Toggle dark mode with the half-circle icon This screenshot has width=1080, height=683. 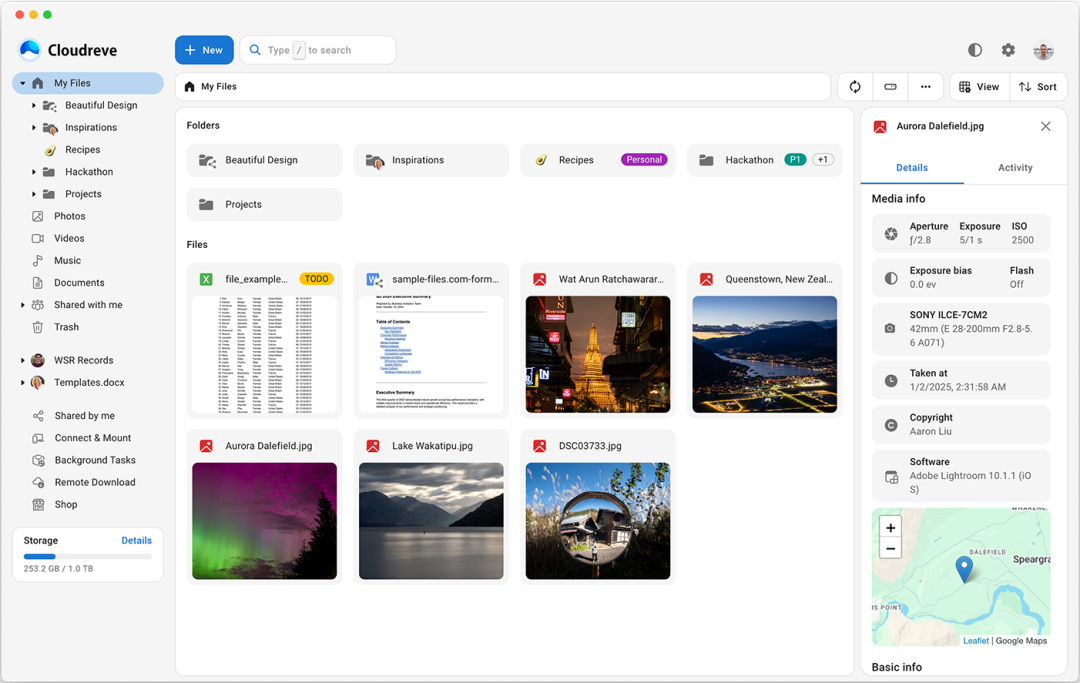(x=974, y=50)
